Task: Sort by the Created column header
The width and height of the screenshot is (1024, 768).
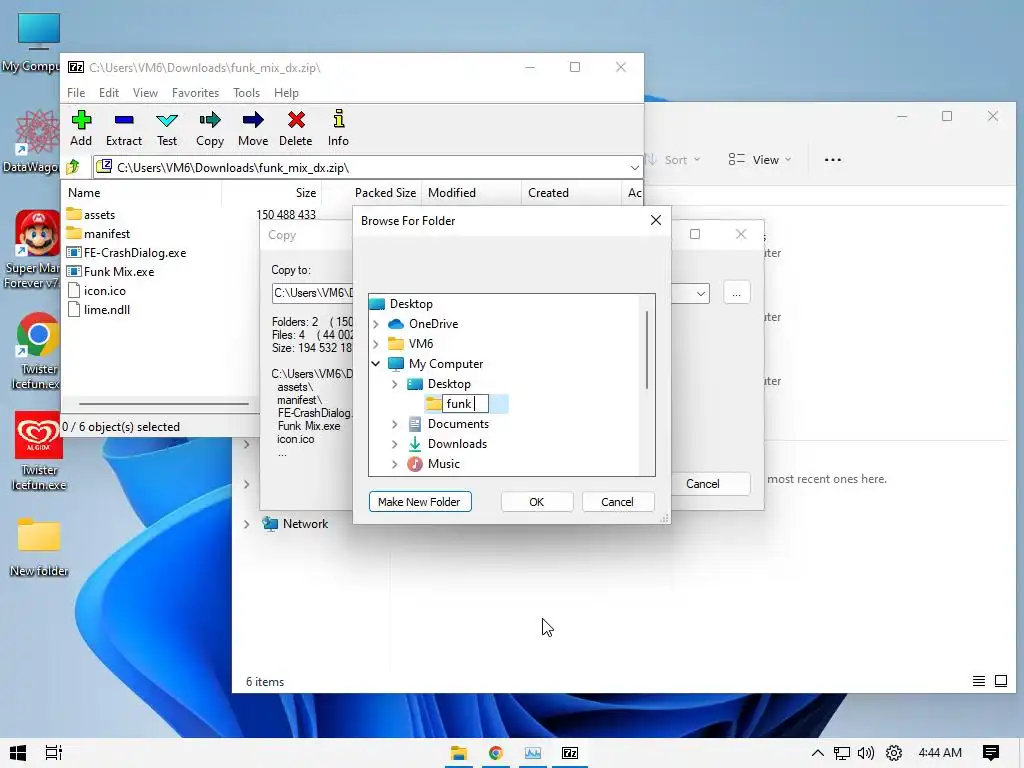Action: pos(549,193)
